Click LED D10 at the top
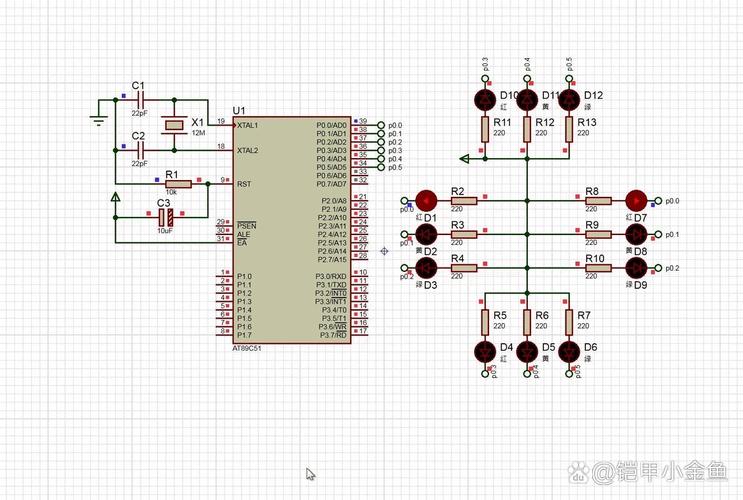The image size is (743, 500). [486, 99]
